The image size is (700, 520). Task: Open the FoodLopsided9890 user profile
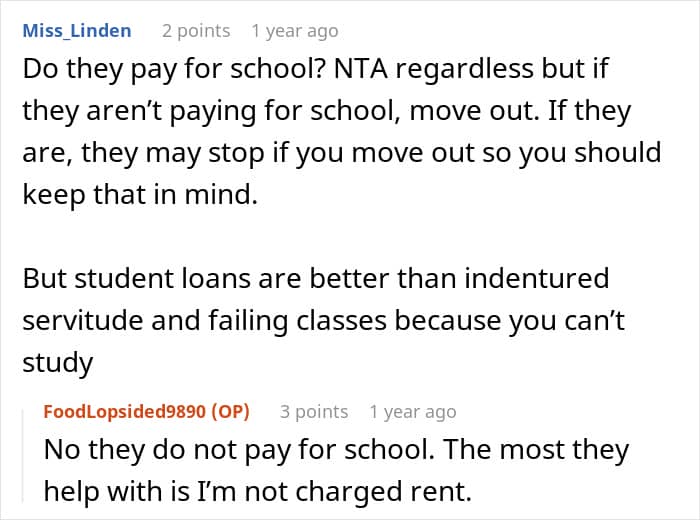coord(126,411)
